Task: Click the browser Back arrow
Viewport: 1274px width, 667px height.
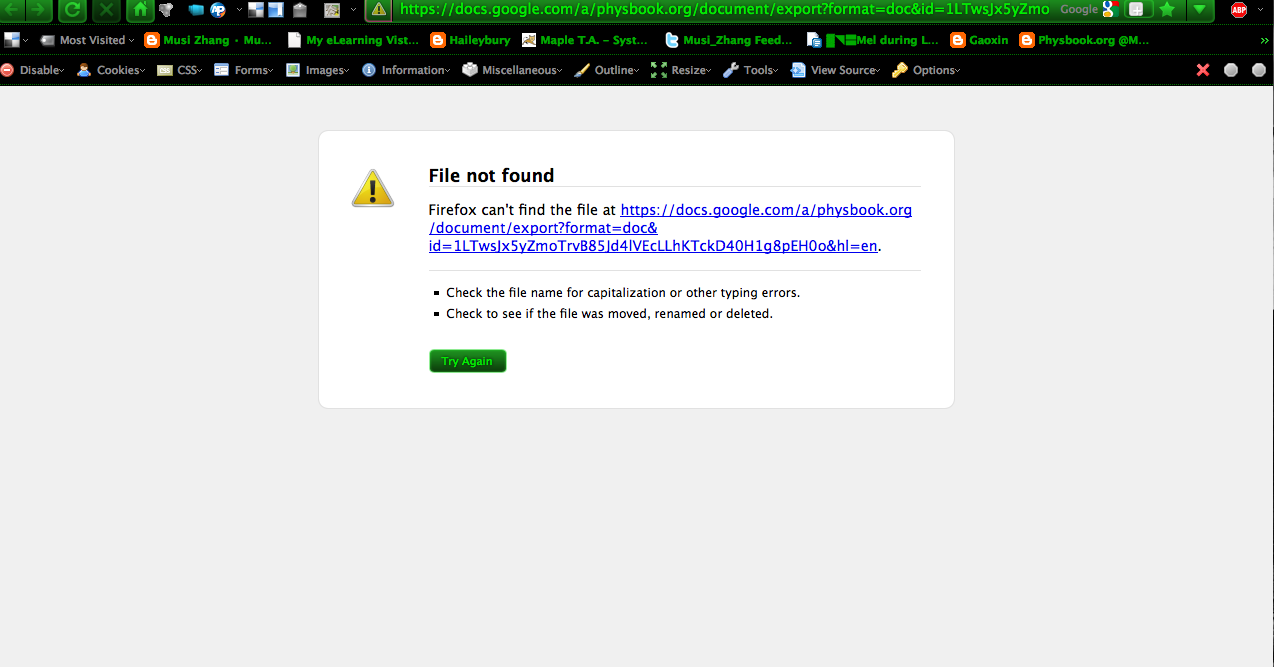Action: click(12, 10)
